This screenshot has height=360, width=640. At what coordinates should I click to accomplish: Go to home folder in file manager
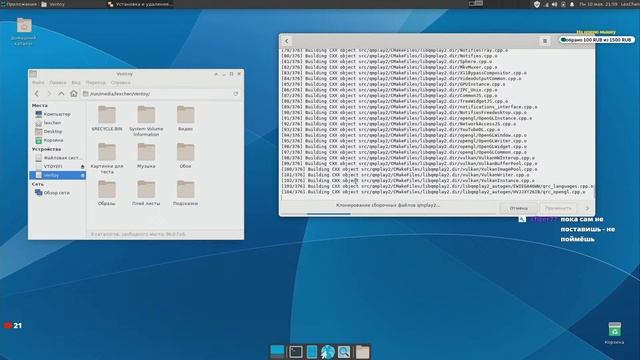point(73,94)
